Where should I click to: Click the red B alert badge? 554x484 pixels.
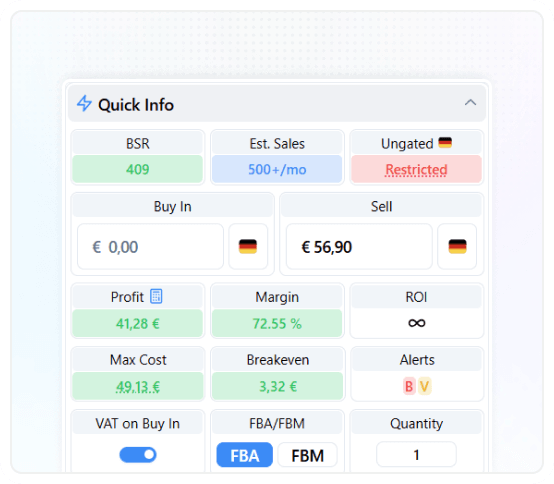(409, 386)
